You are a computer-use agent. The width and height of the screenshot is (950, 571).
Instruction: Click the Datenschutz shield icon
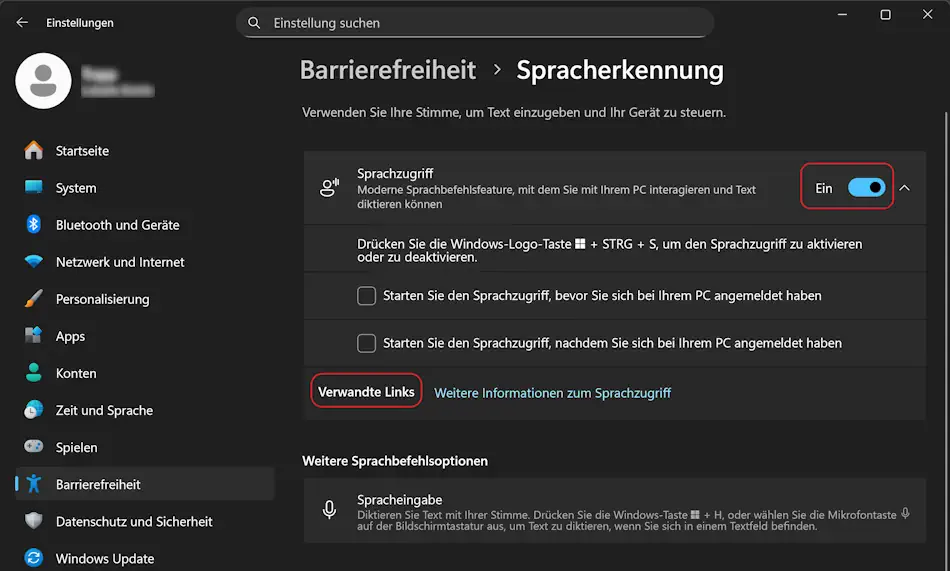33,521
